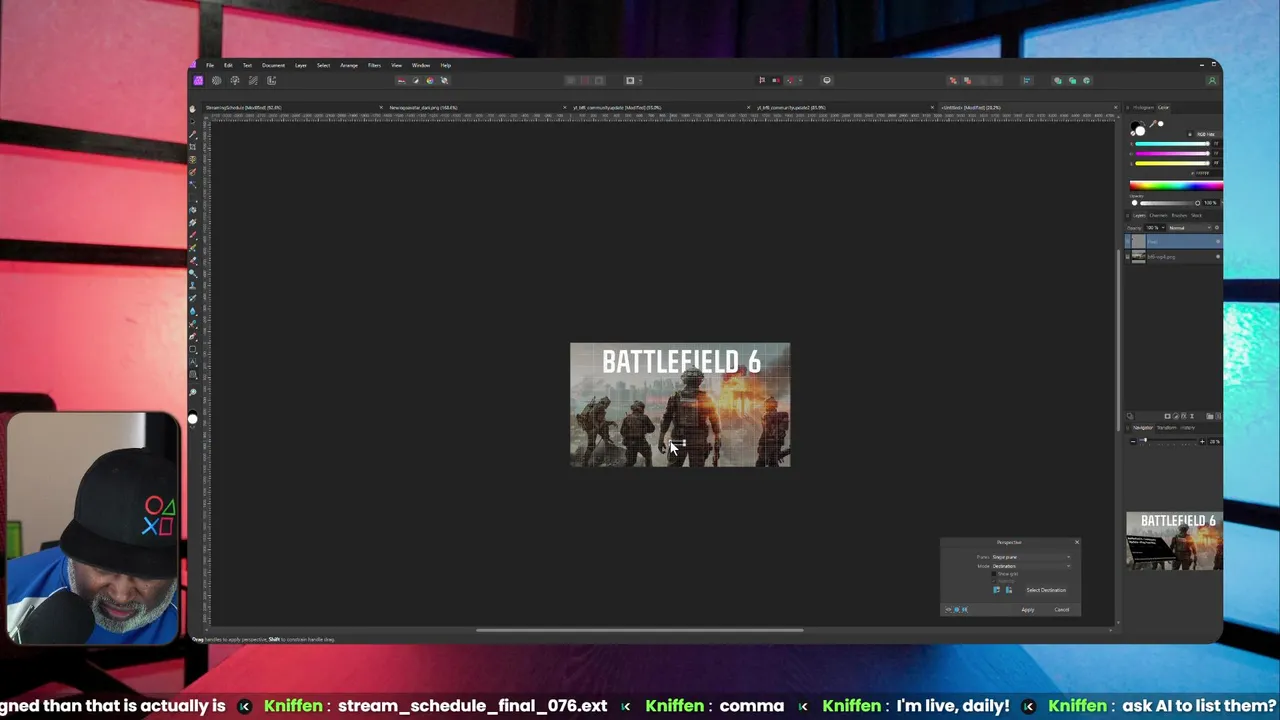Switch to the Brushes panel tab
Screen dimensions: 1280x720
click(1179, 215)
